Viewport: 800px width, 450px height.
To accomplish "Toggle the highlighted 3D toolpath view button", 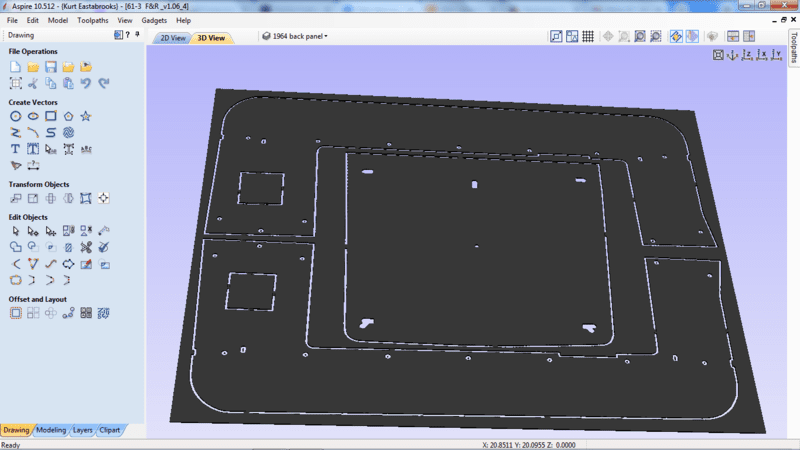I will pyautogui.click(x=677, y=37).
